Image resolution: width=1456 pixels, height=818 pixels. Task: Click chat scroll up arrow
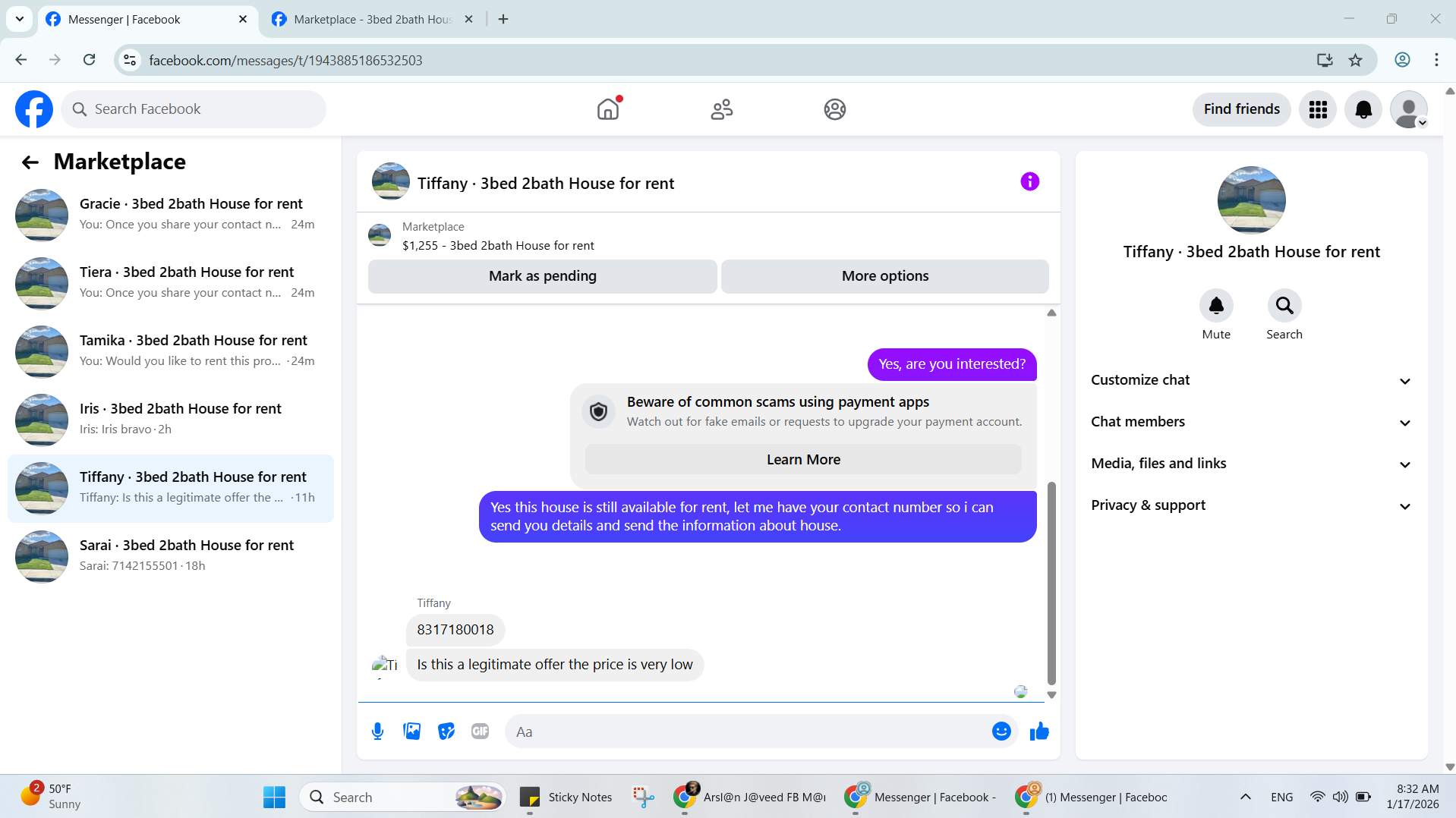click(x=1051, y=313)
